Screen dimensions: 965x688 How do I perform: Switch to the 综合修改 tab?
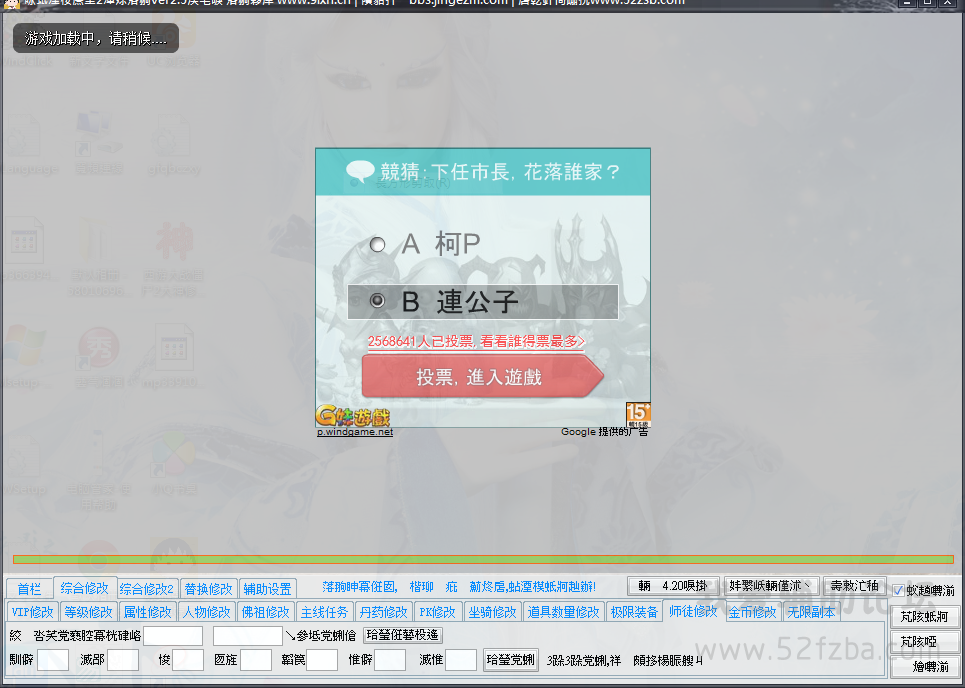tap(84, 588)
